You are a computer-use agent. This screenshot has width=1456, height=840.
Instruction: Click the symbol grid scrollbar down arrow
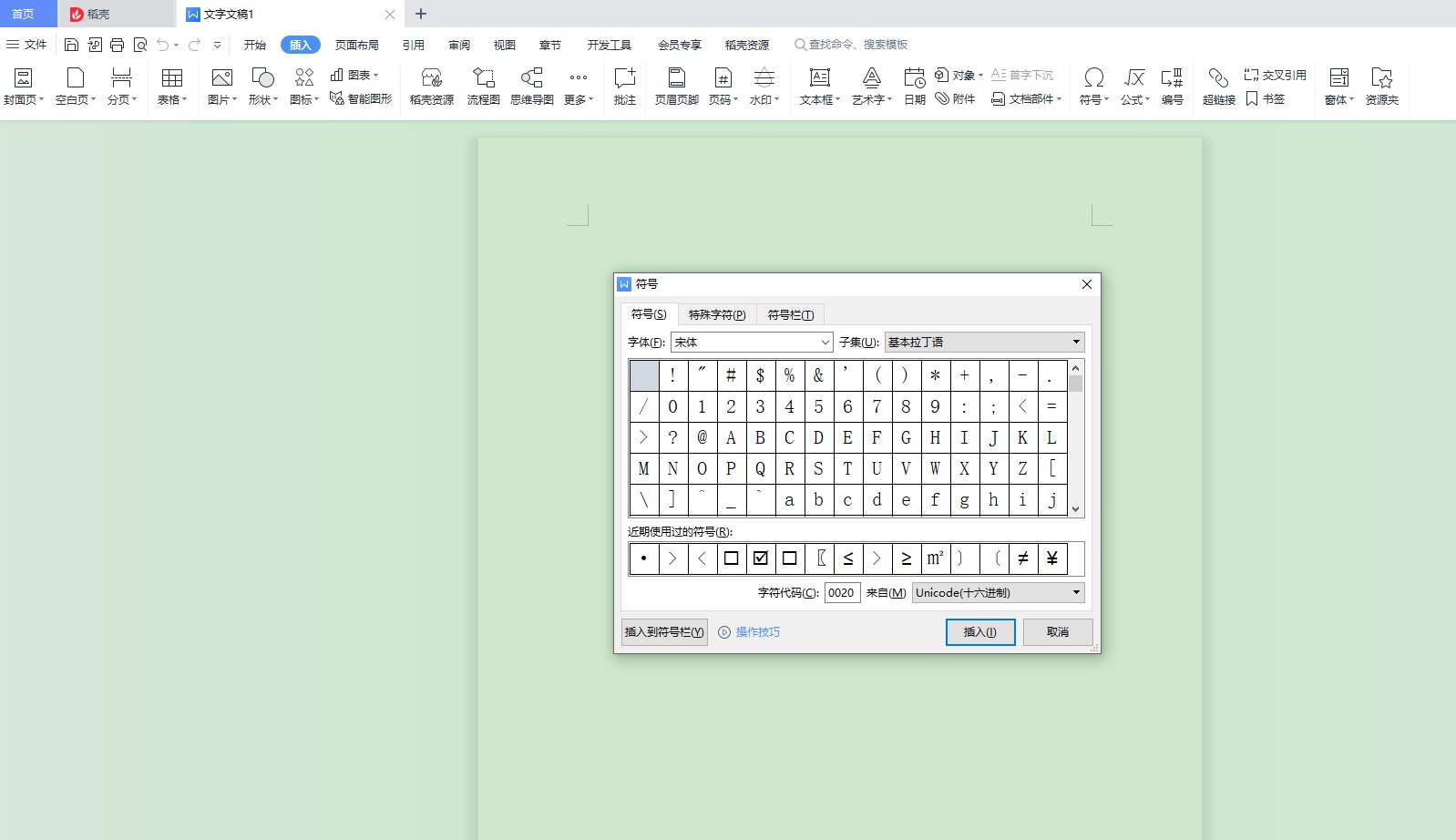(x=1076, y=509)
